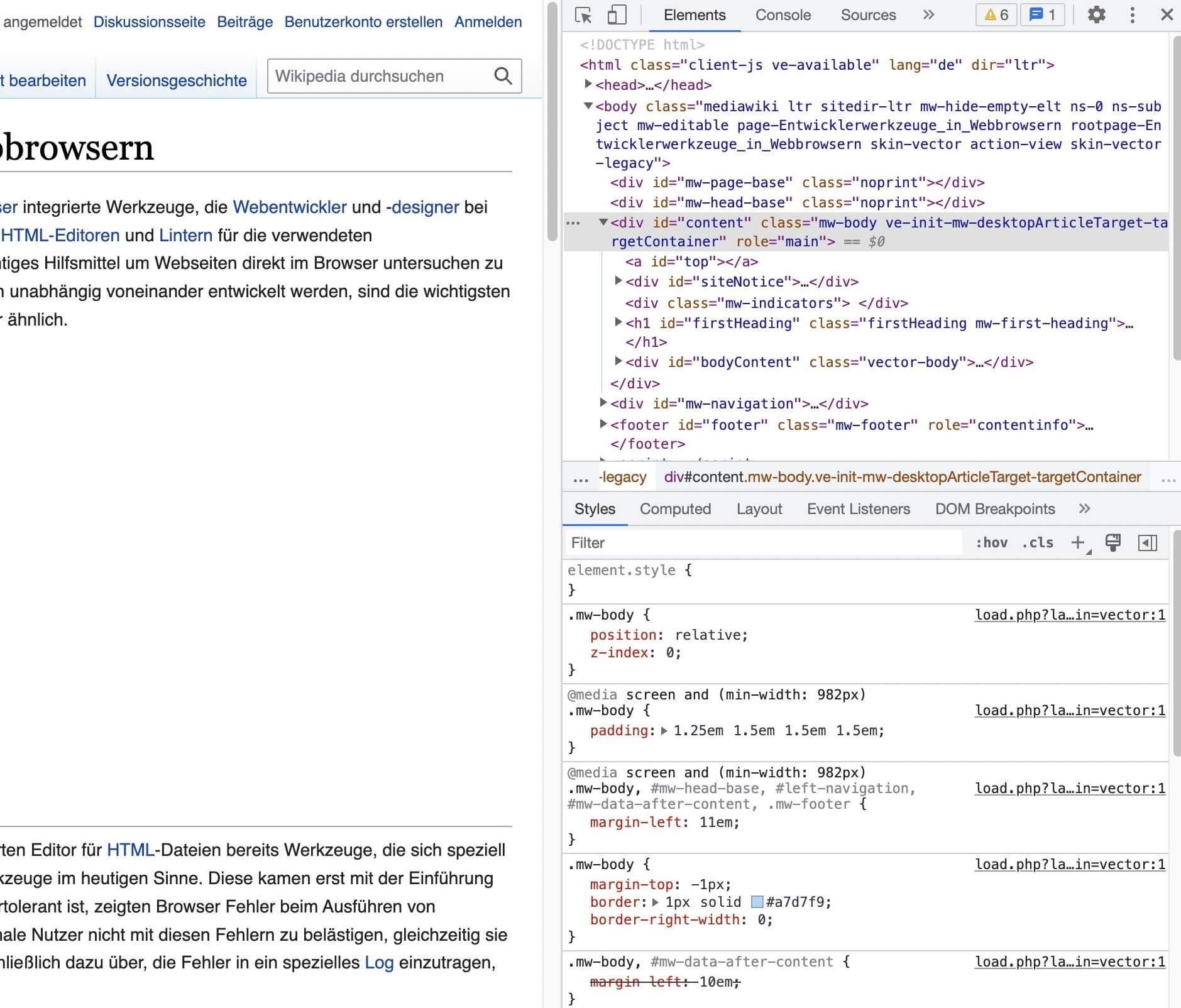Click the web page vertical scrollbar
Screen dimensions: 1181x1008
[552, 121]
